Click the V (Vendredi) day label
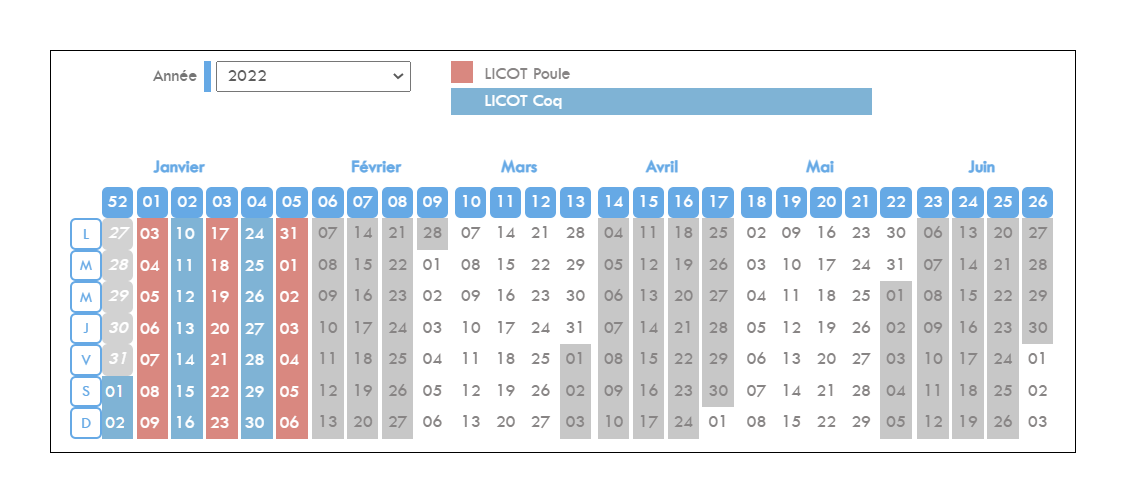The image size is (1126, 503). (86, 360)
